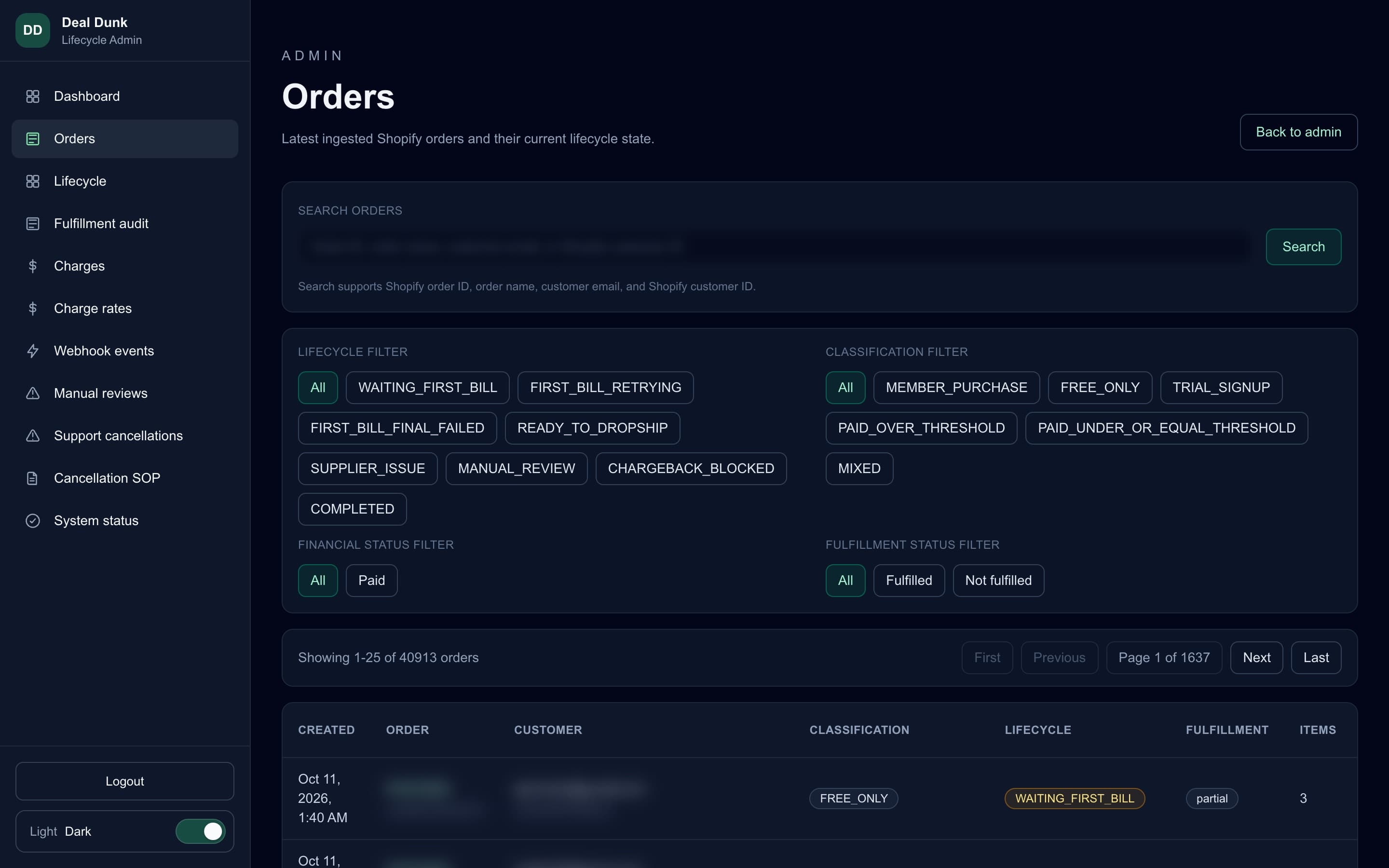Viewport: 1389px width, 868px height.
Task: Click the Fulfillment audit icon
Action: point(33,224)
